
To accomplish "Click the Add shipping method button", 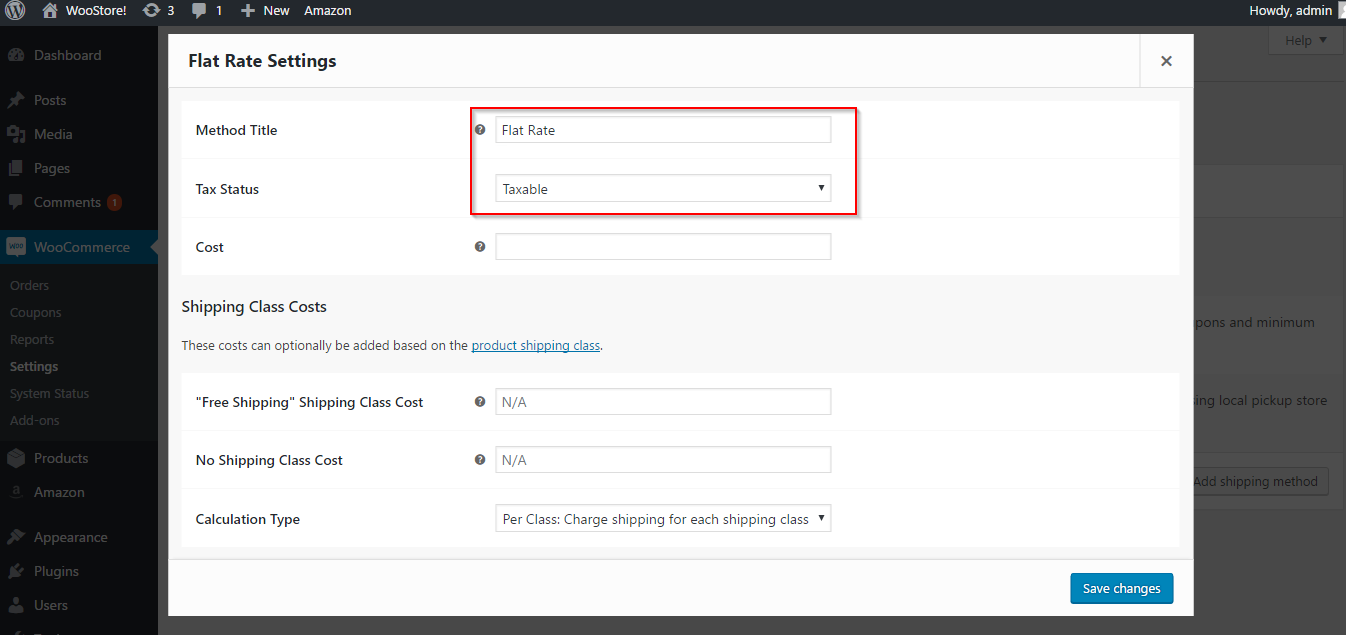I will (x=1257, y=481).
